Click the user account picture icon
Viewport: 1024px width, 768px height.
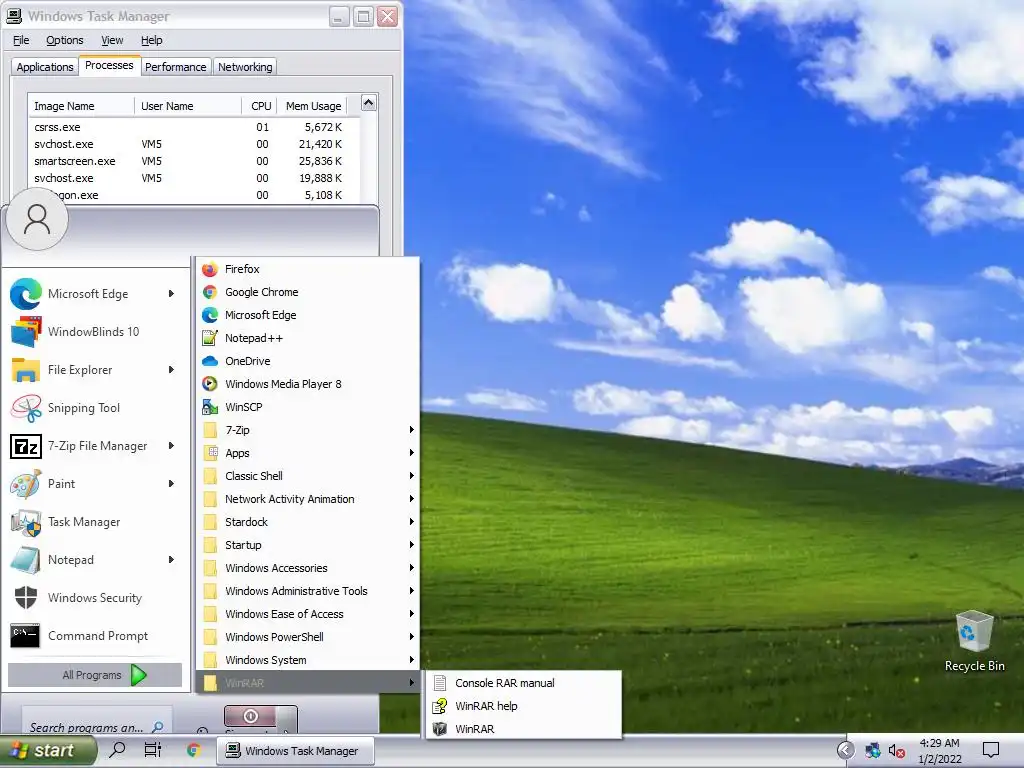37,219
